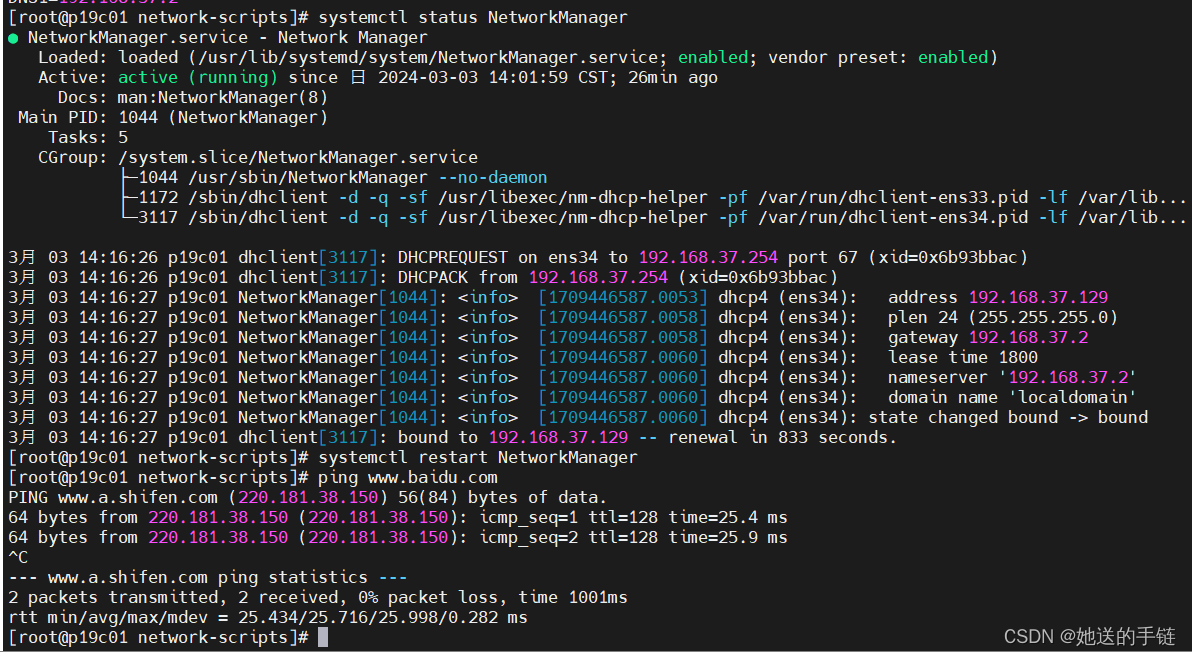Image resolution: width=1192 pixels, height=657 pixels.
Task: Select the gateway 192.168.37.2
Action: pos(1028,337)
